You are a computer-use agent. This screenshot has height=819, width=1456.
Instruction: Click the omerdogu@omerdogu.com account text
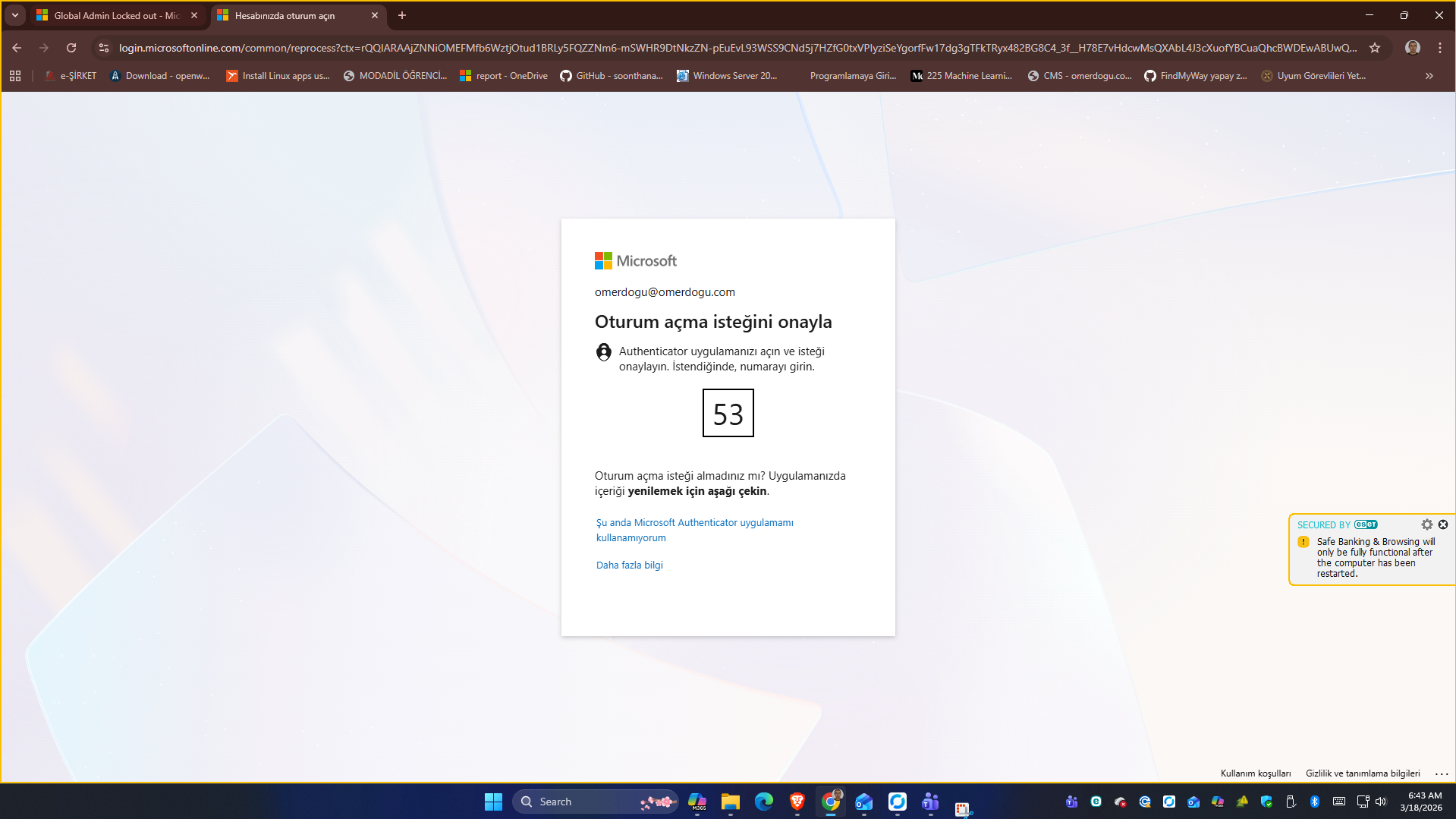[665, 292]
